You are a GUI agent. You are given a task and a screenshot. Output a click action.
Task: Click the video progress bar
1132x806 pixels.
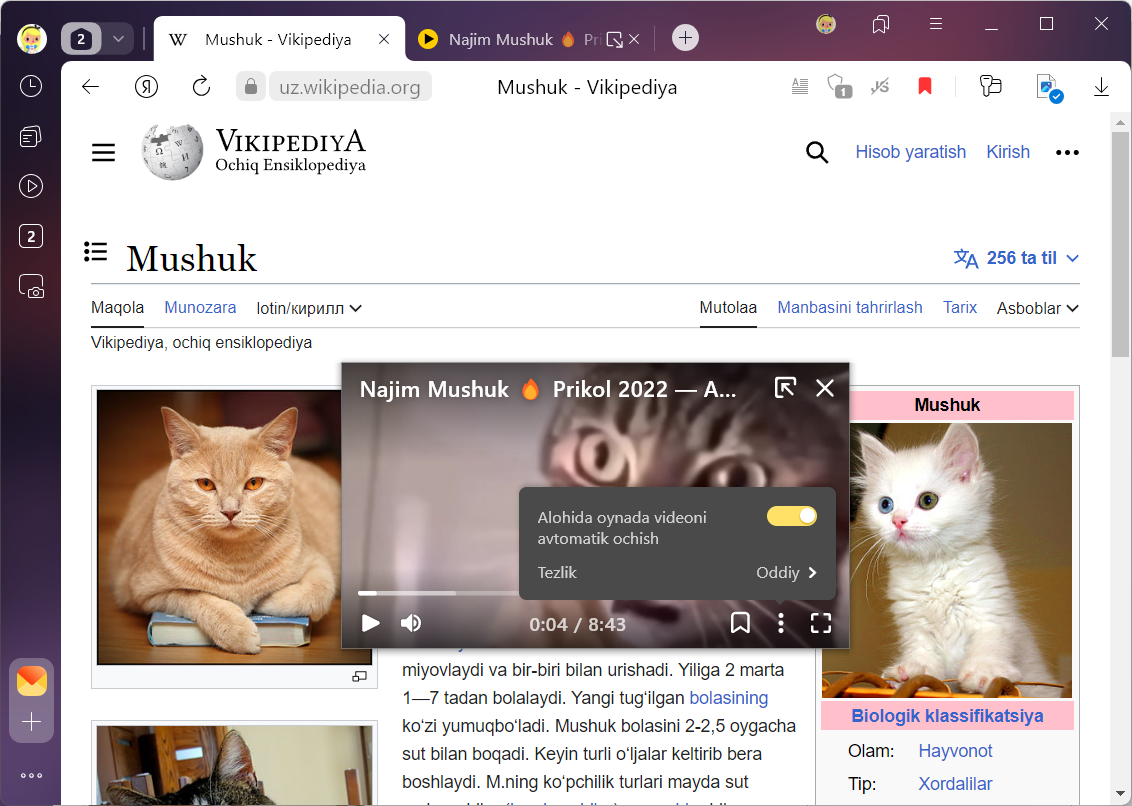pos(440,593)
